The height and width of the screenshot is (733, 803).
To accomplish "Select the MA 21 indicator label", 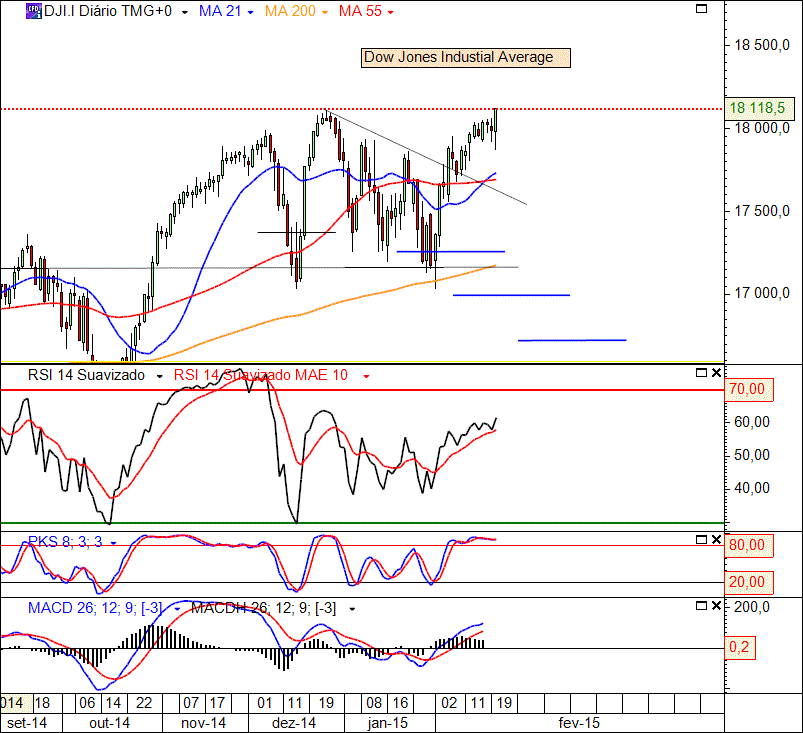I will click(220, 11).
